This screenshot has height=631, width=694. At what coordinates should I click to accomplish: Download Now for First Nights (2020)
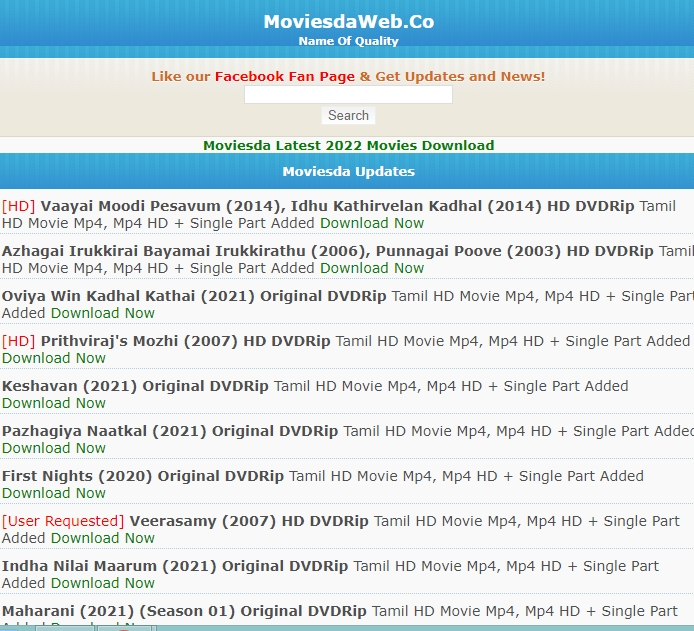(x=54, y=493)
